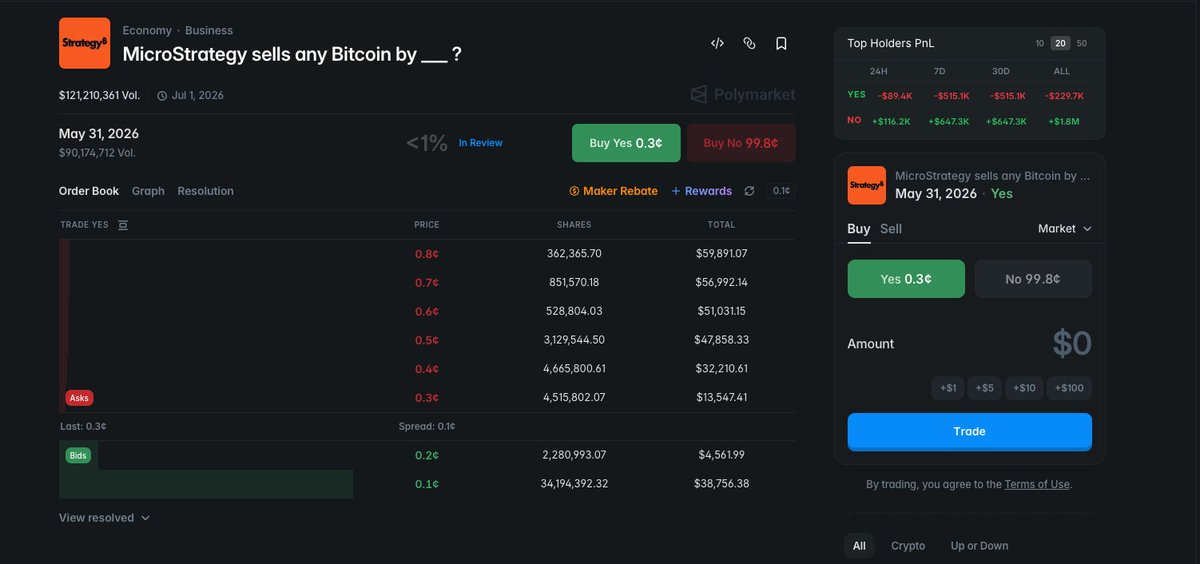Image resolution: width=1200 pixels, height=564 pixels.
Task: Click the Last: 0.3¢ label
Action: (83, 426)
